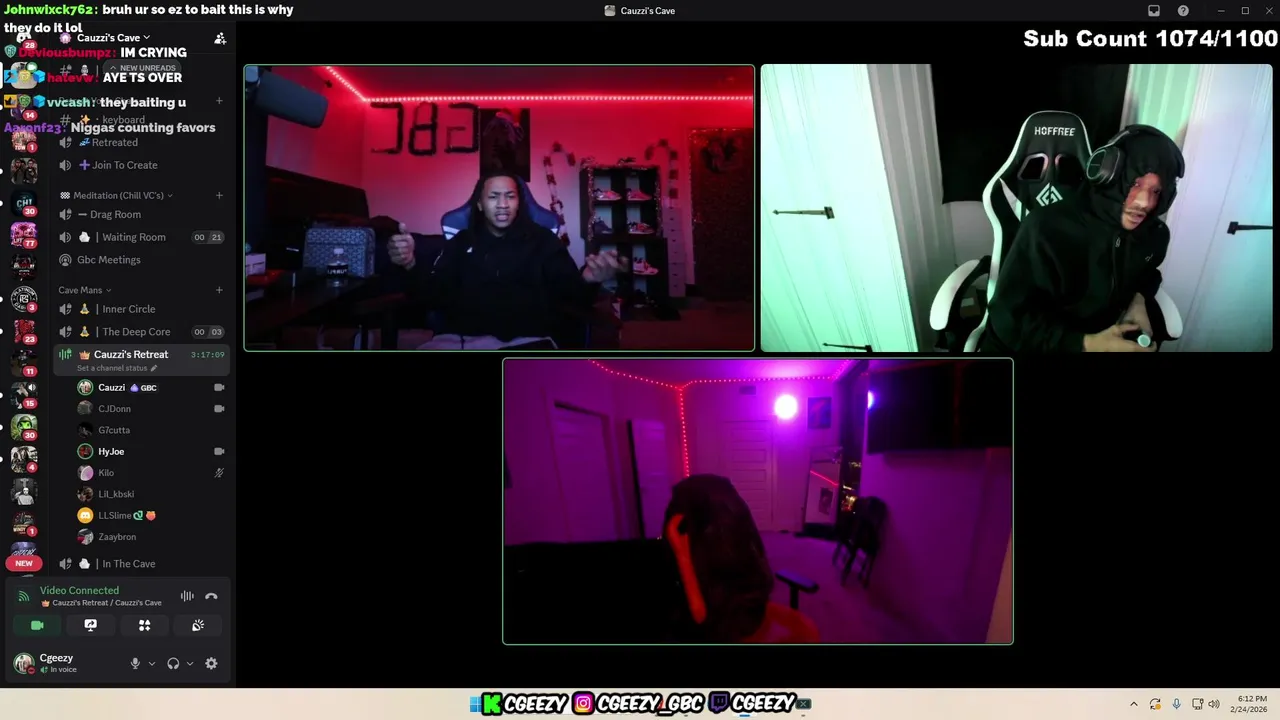
Task: Select Zaaybron in the voice member list
Action: [150, 537]
